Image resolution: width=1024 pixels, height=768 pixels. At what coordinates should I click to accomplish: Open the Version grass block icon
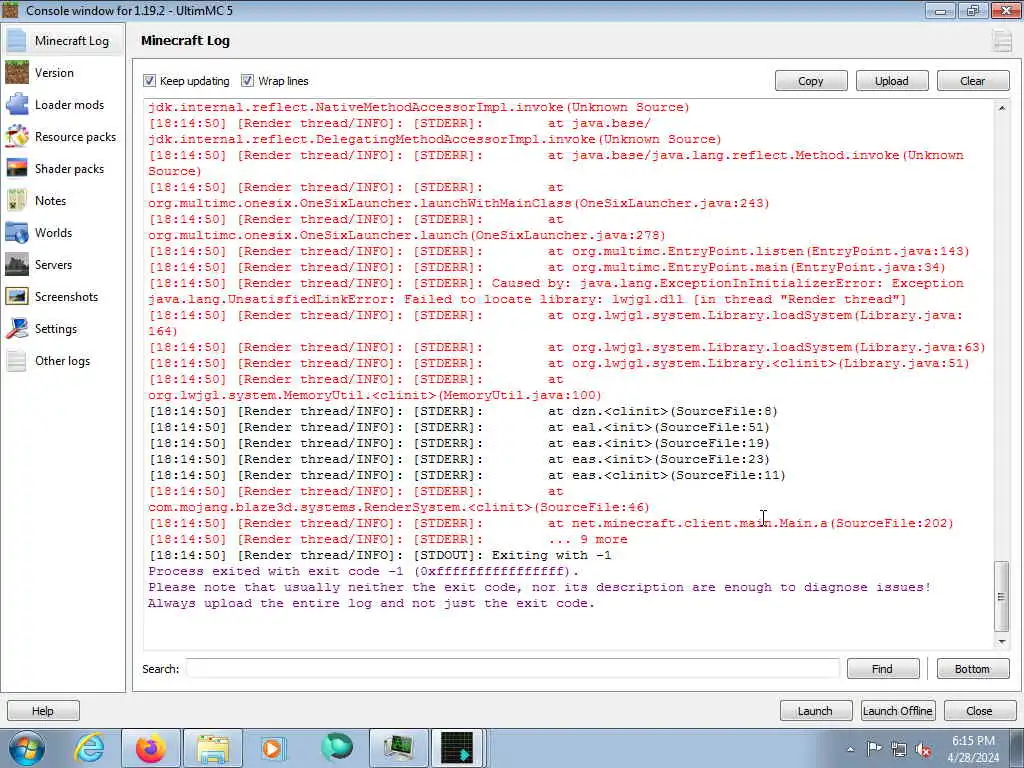[x=17, y=72]
